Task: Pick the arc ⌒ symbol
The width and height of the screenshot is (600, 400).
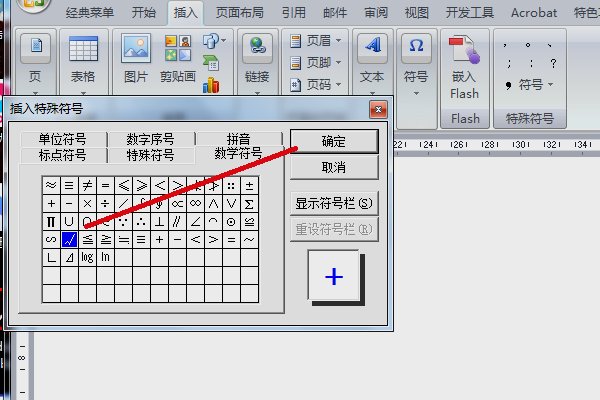Action: tap(214, 222)
